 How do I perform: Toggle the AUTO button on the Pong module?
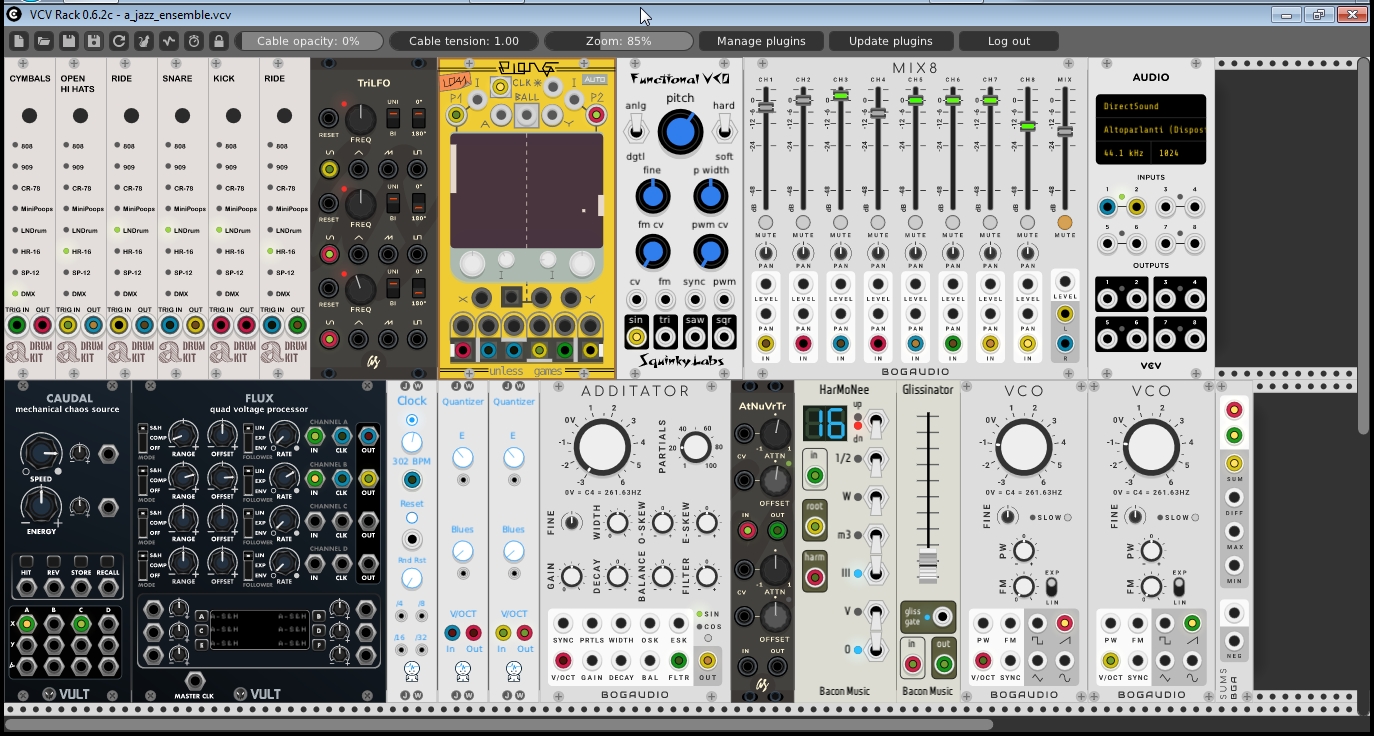[x=595, y=79]
